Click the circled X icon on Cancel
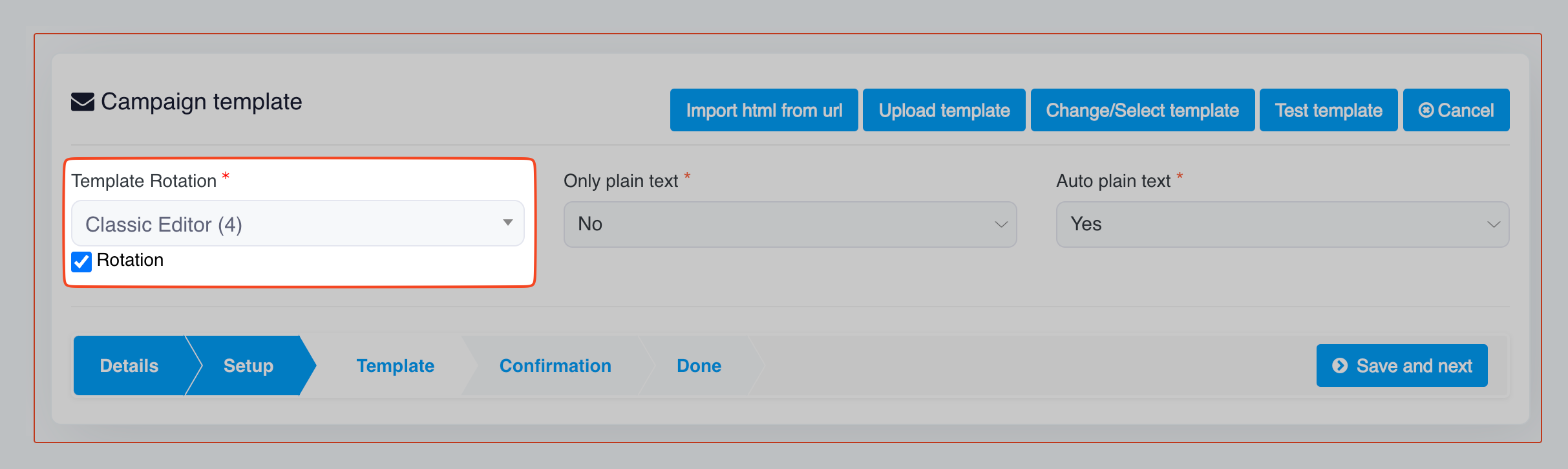1568x469 pixels. click(1426, 111)
